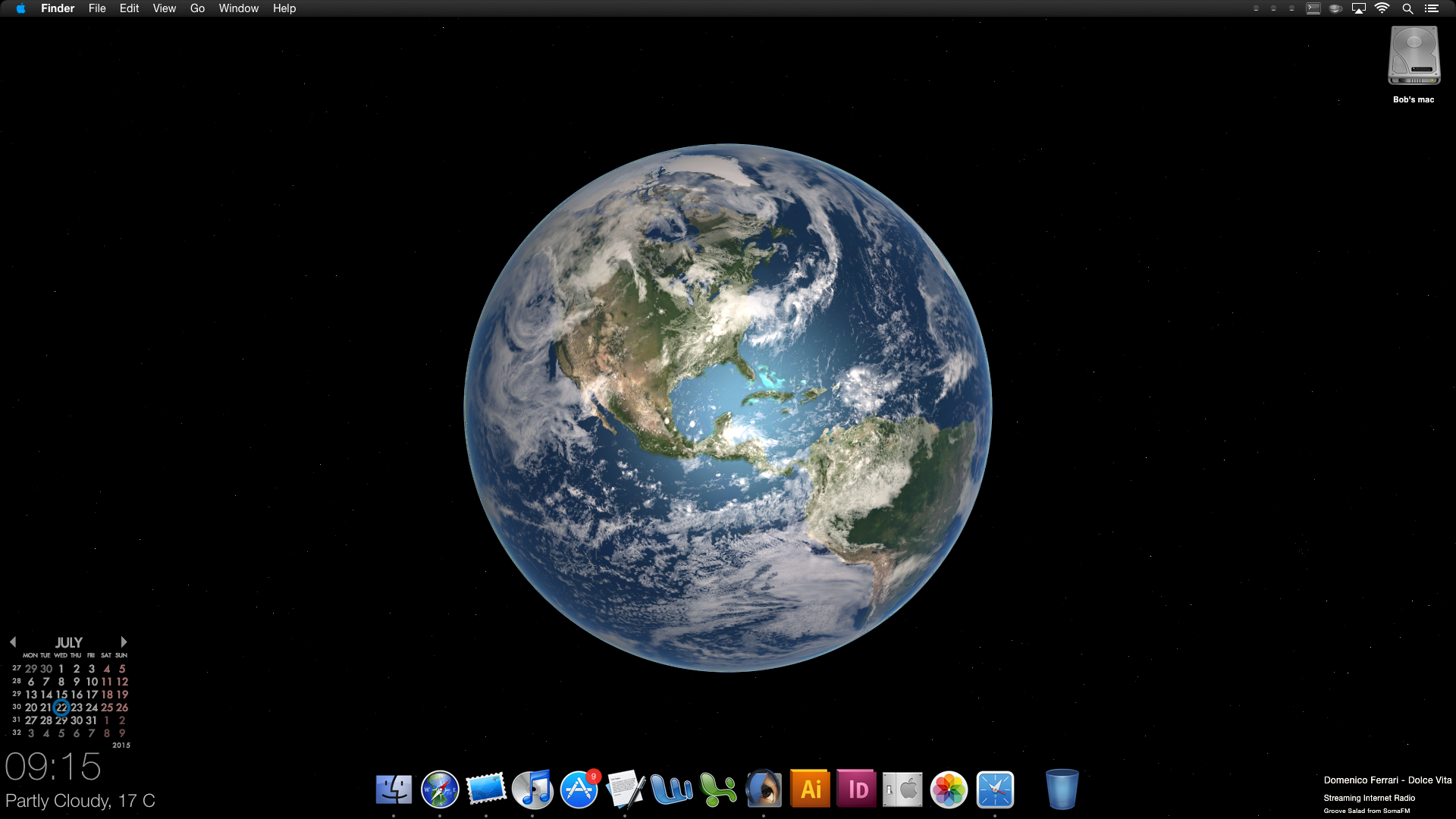
Task: Open the App Store with badge 9
Action: (x=579, y=789)
